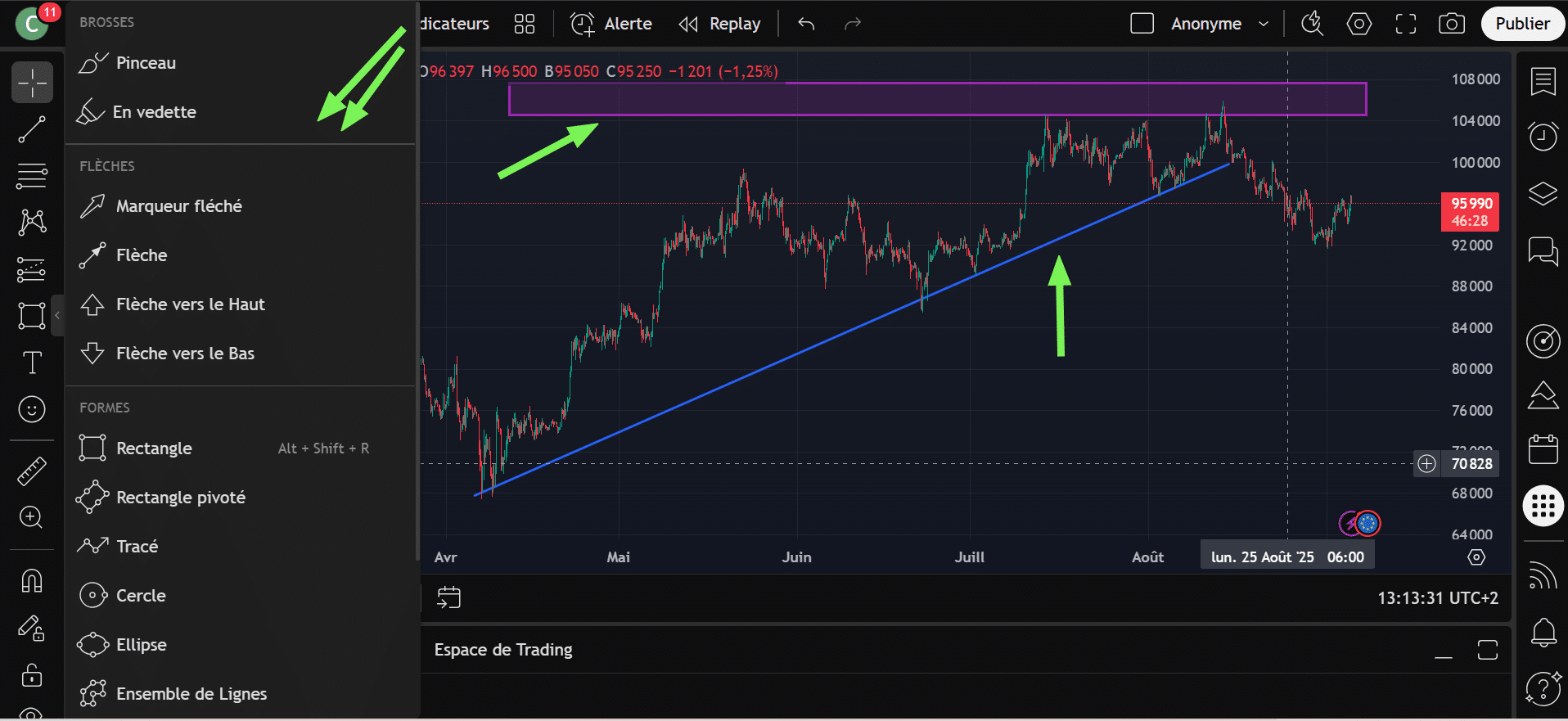Click the Publier button
Viewport: 1568px width, 721px height.
[1522, 24]
